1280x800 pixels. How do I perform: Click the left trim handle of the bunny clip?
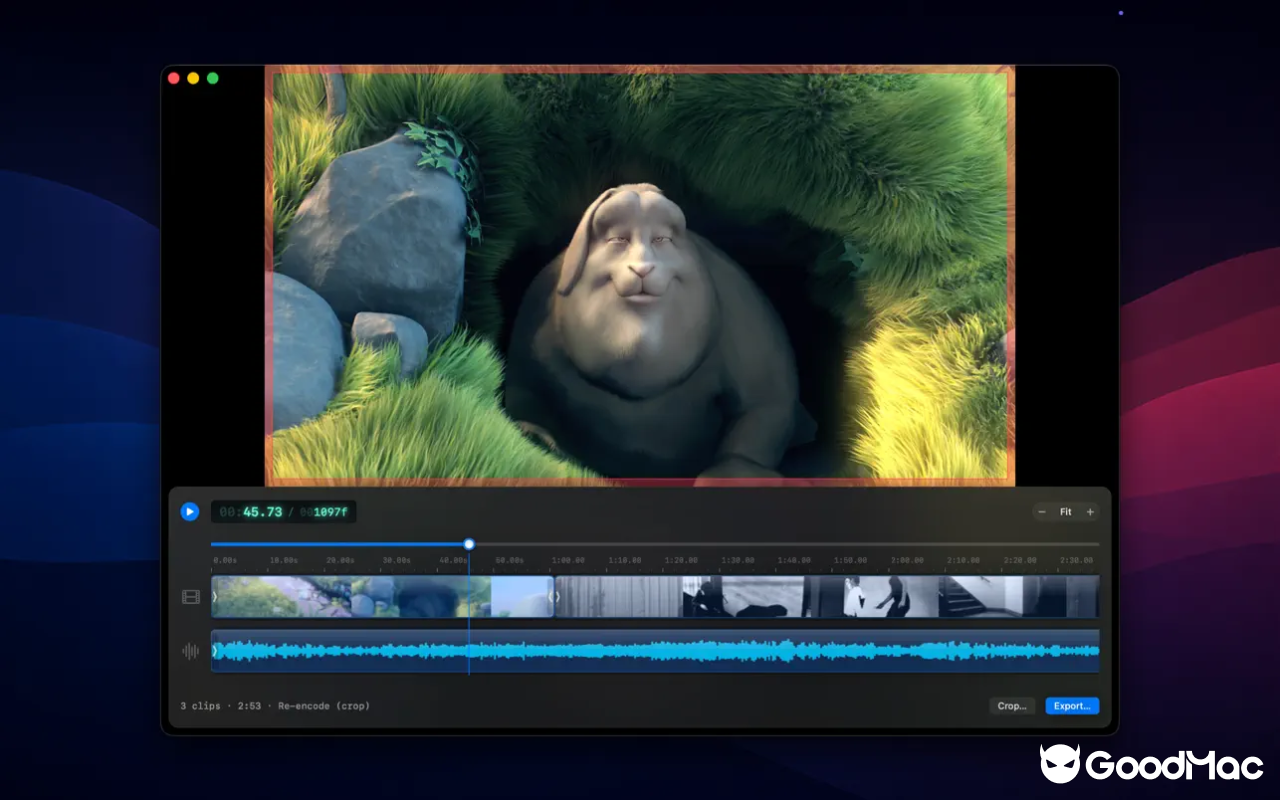pyautogui.click(x=215, y=597)
